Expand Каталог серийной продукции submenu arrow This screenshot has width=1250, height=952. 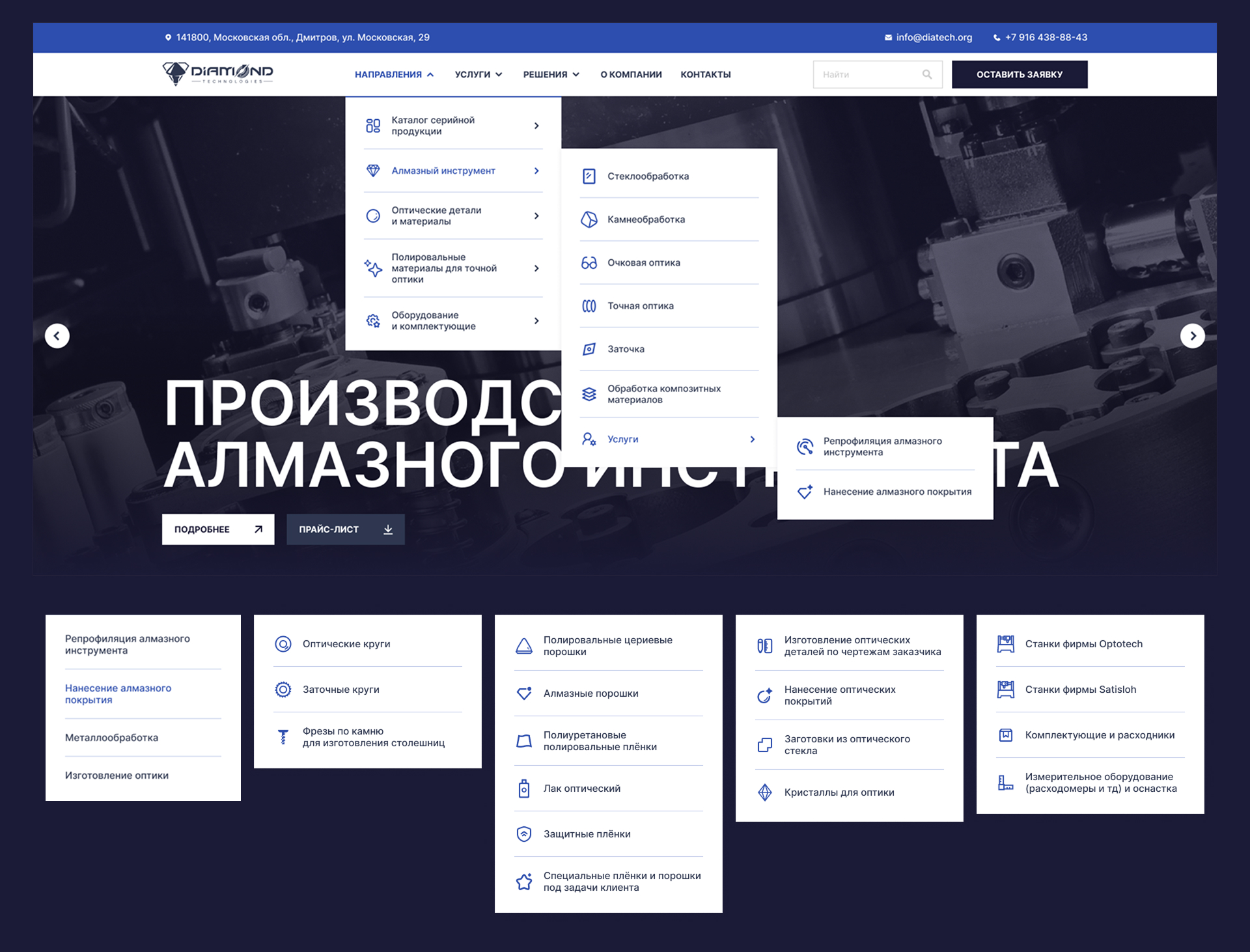point(536,126)
